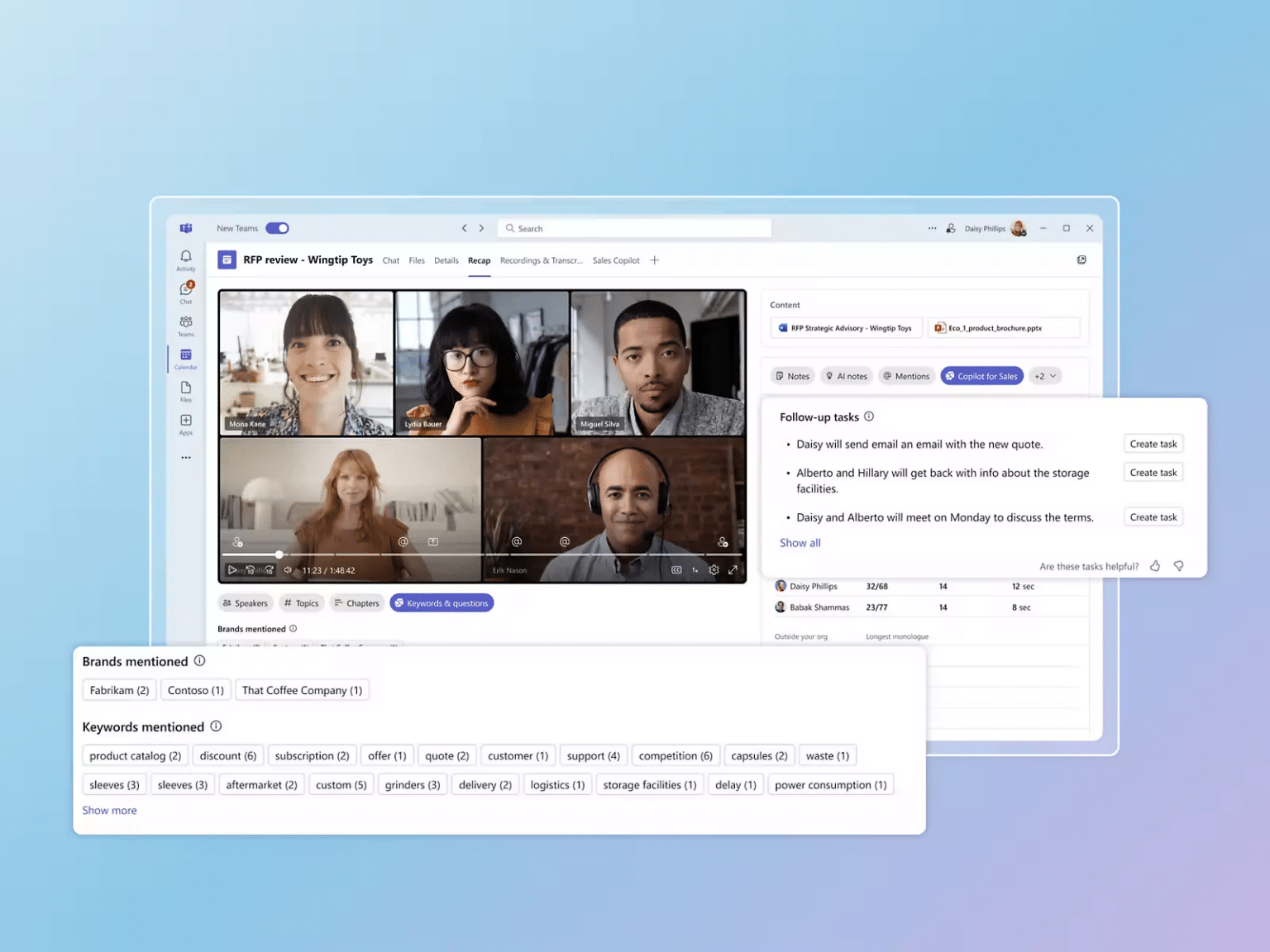
Task: Switch to the Recap tab
Action: [479, 260]
